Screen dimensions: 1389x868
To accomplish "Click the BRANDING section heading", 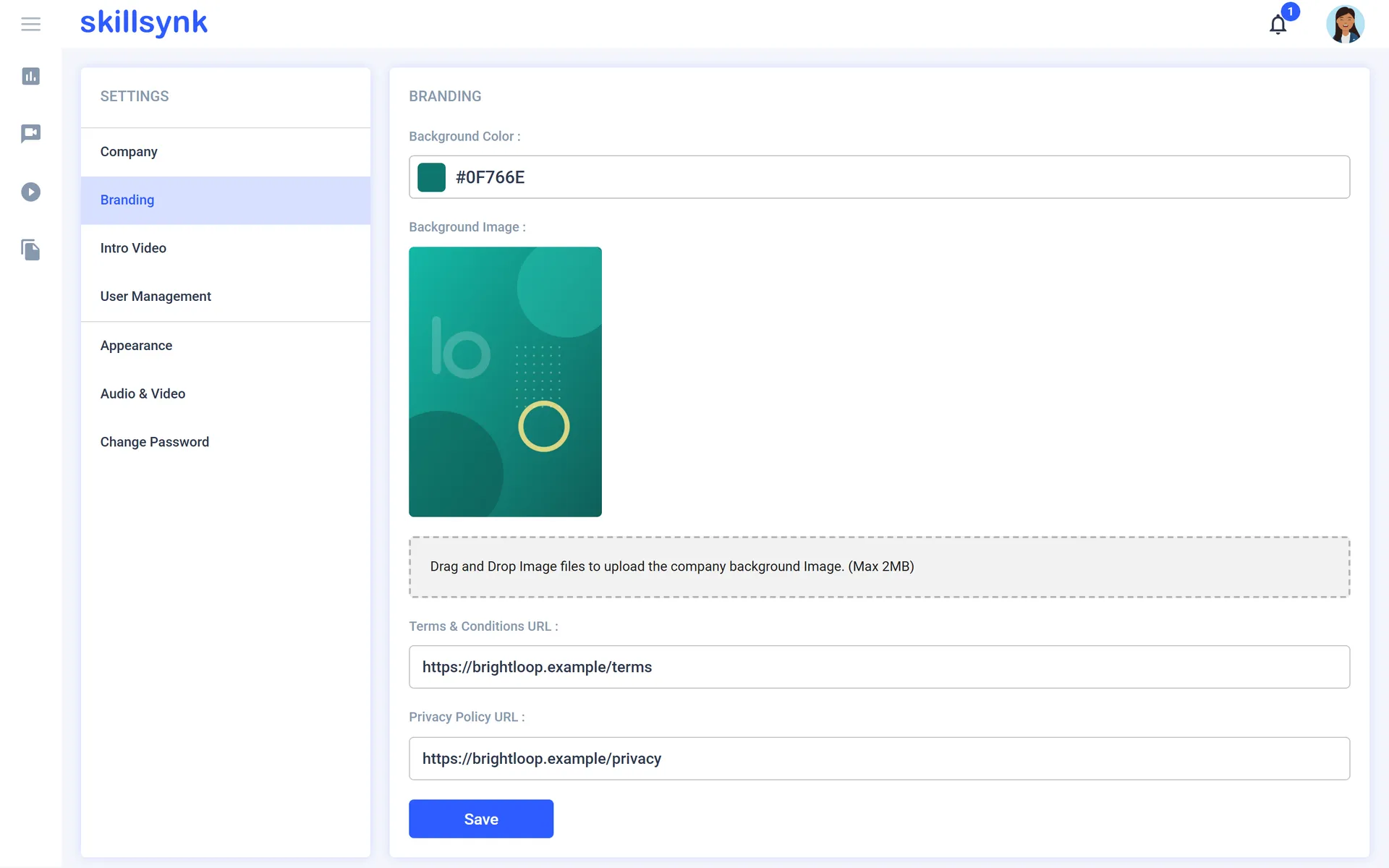I will coord(445,96).
